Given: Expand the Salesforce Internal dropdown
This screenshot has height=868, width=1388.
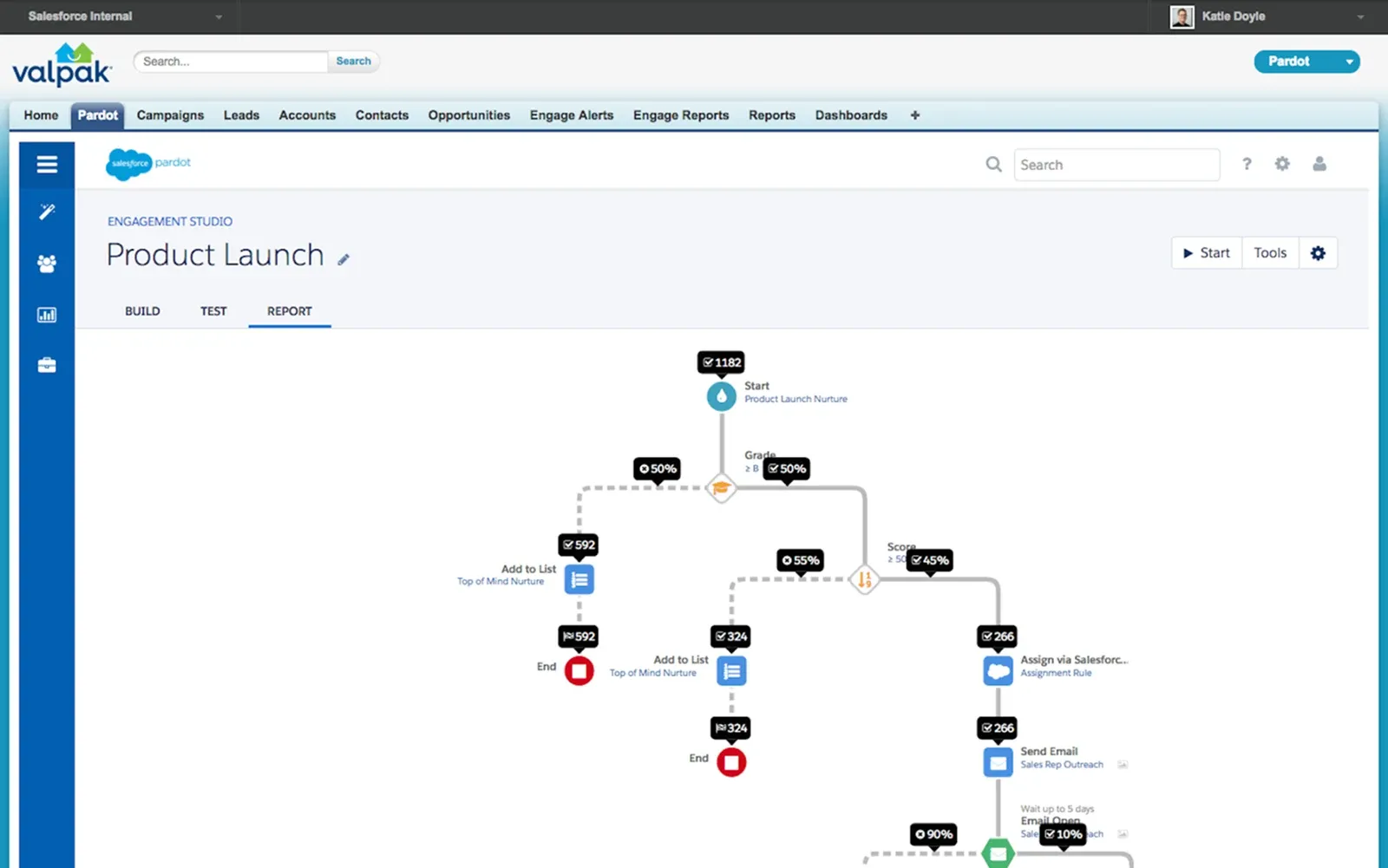Looking at the screenshot, I should tap(219, 16).
